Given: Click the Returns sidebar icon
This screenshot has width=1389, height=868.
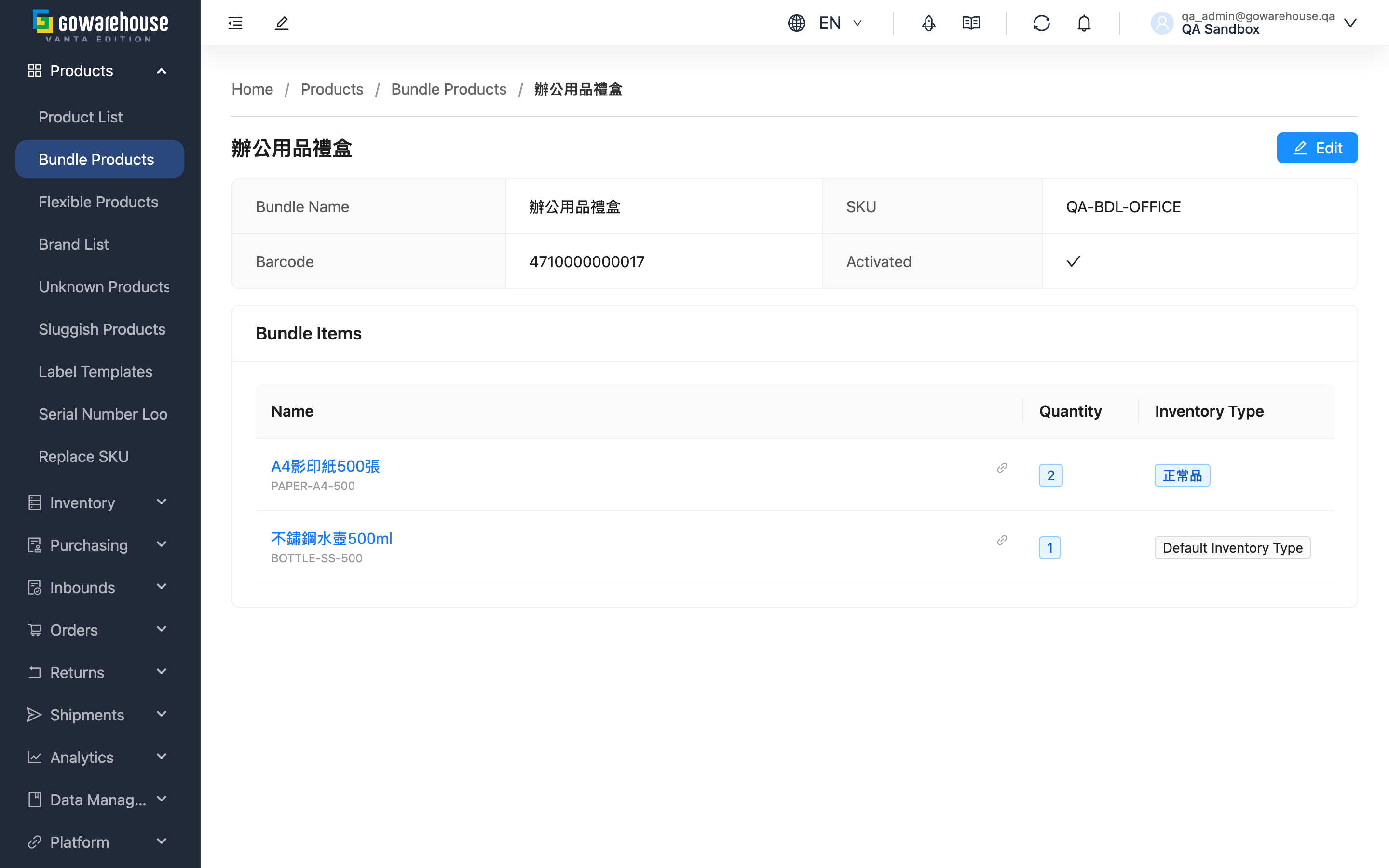Looking at the screenshot, I should click(x=34, y=672).
